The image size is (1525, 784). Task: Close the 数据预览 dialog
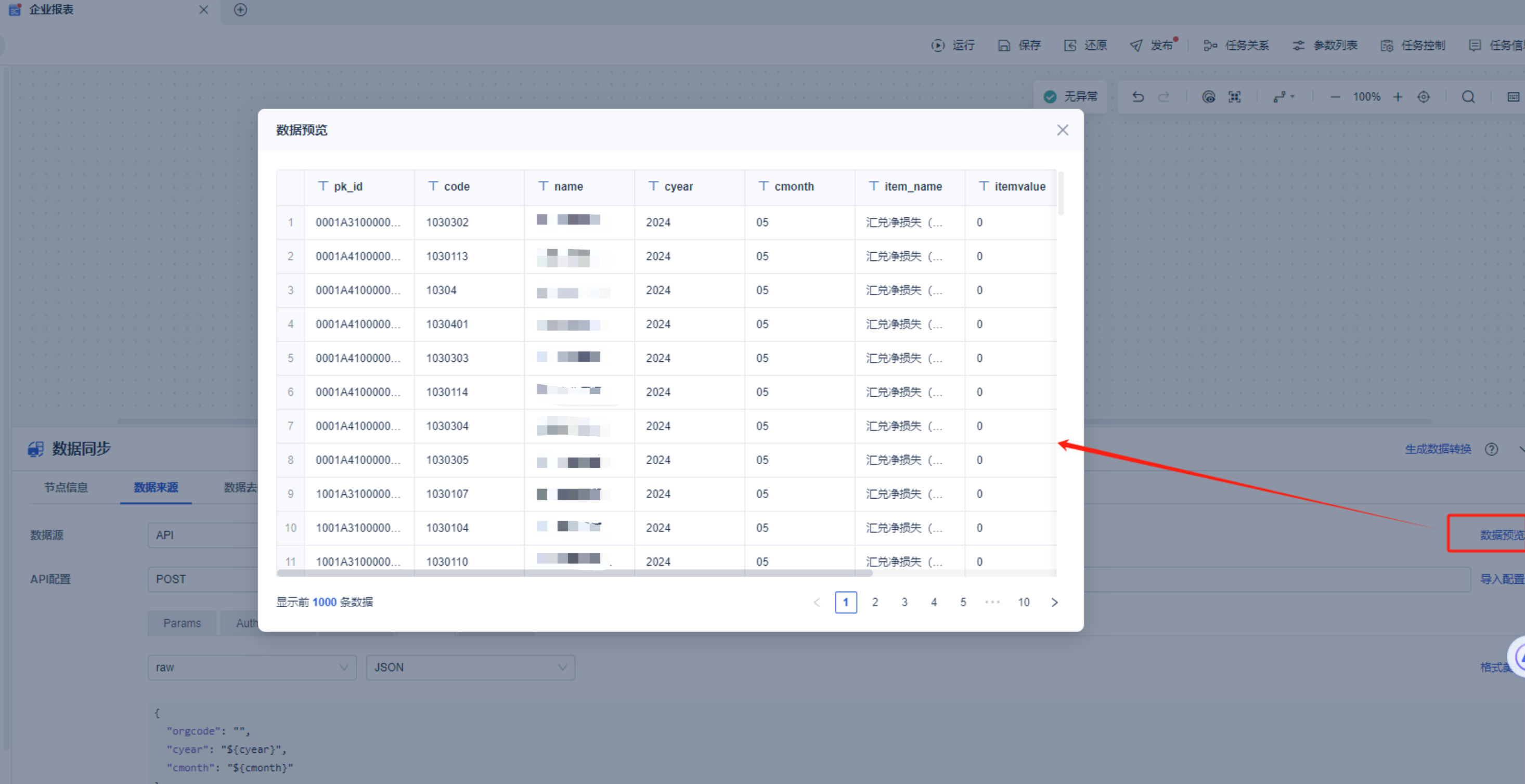point(1063,130)
